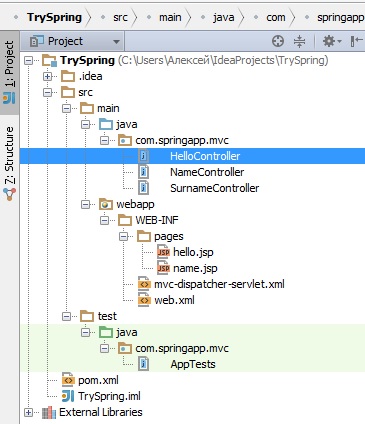Click the package icon under main java
Image resolution: width=365 pixels, height=424 pixels.
click(x=125, y=140)
